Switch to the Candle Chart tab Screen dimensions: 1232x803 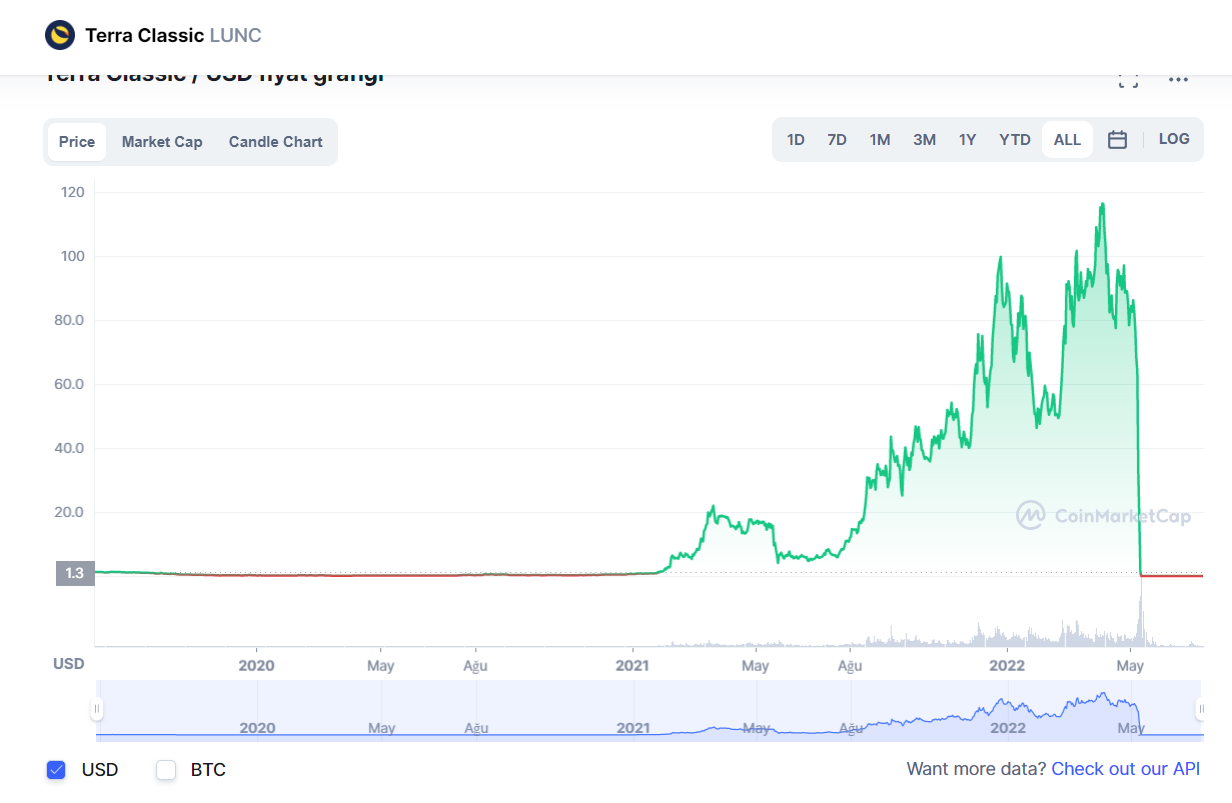click(x=275, y=142)
